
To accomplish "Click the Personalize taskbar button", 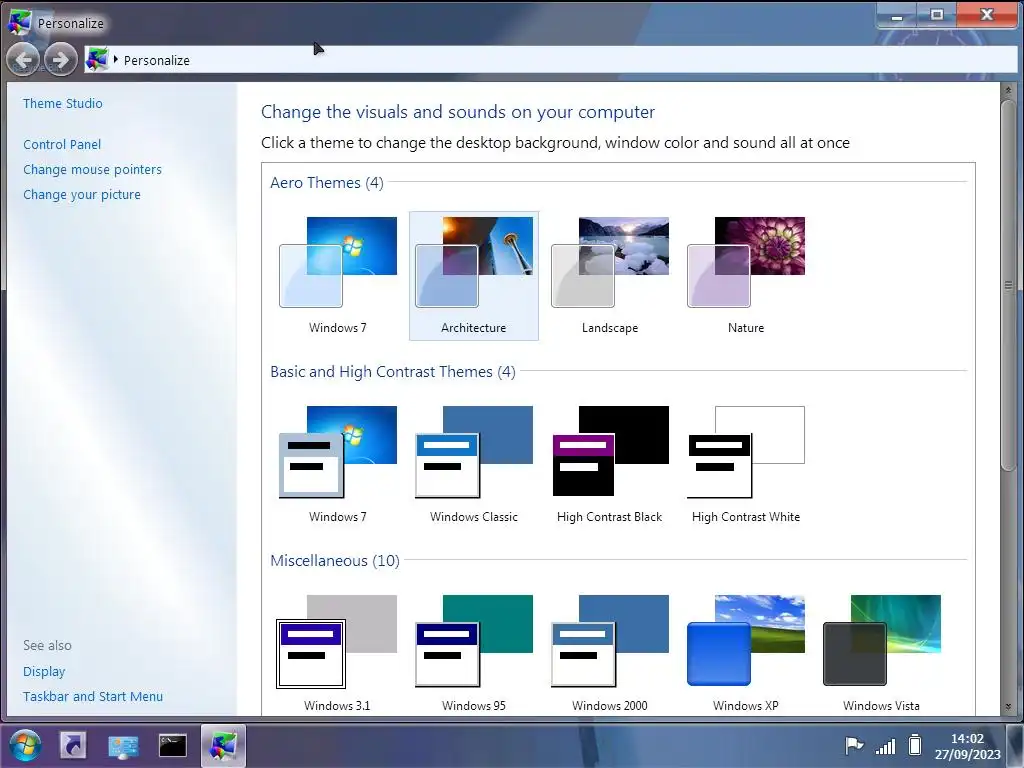I will click(223, 745).
